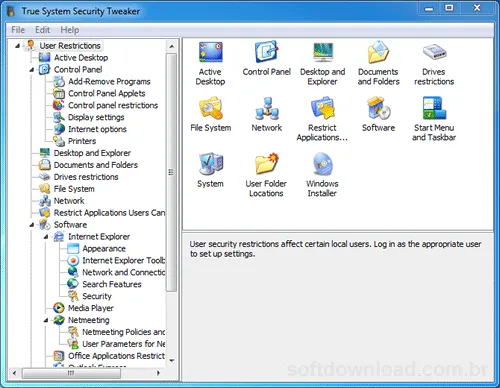
Task: Select Documents and Folders in the tree
Action: (x=96, y=165)
